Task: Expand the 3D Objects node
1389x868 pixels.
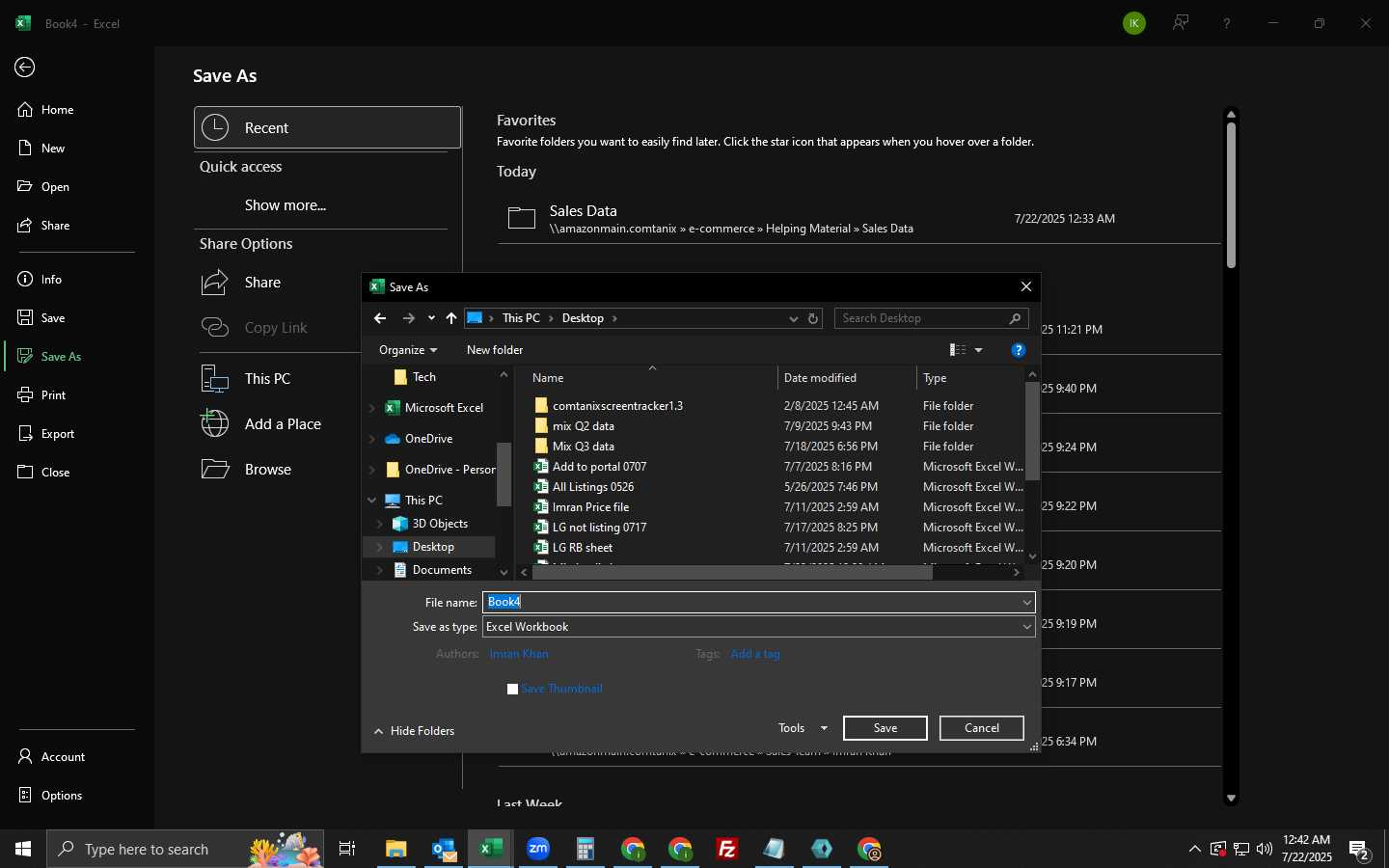Action: (380, 524)
